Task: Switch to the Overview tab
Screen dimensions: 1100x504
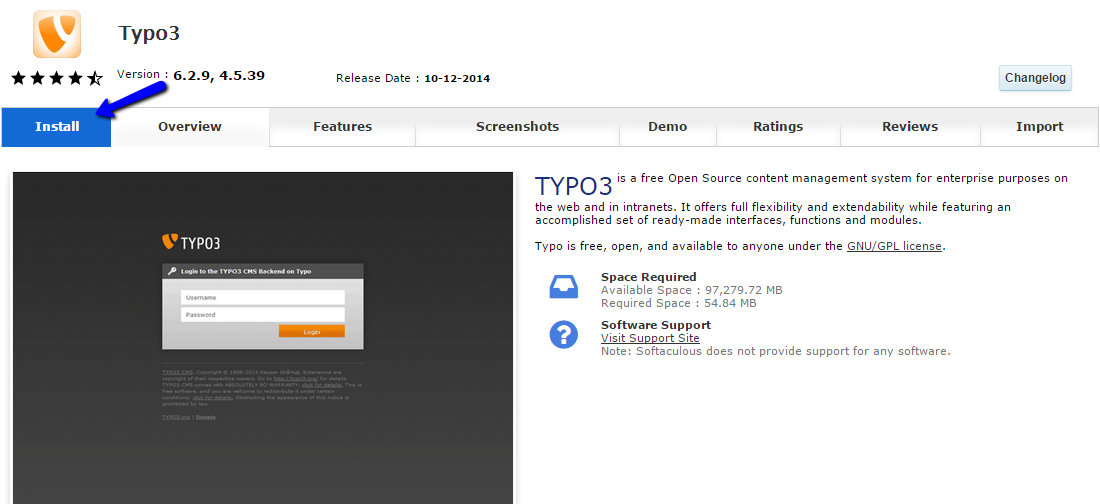Action: coord(189,127)
